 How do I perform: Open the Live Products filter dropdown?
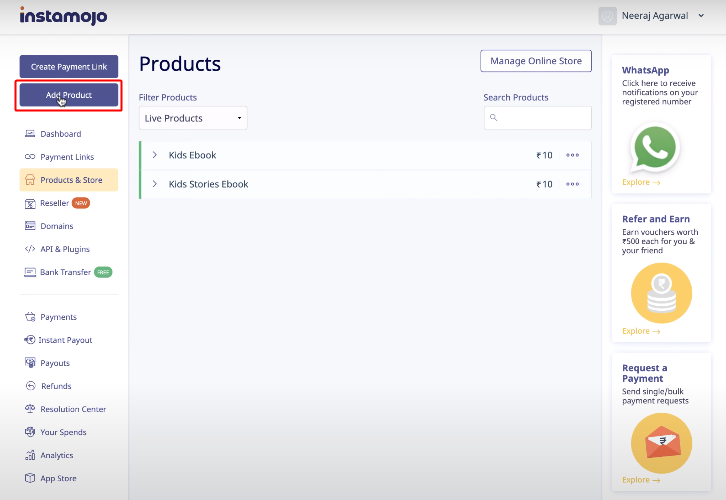point(193,118)
